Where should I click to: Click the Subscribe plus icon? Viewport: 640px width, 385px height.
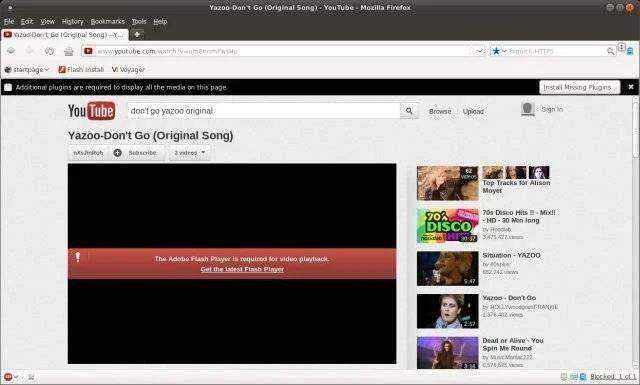(x=118, y=153)
